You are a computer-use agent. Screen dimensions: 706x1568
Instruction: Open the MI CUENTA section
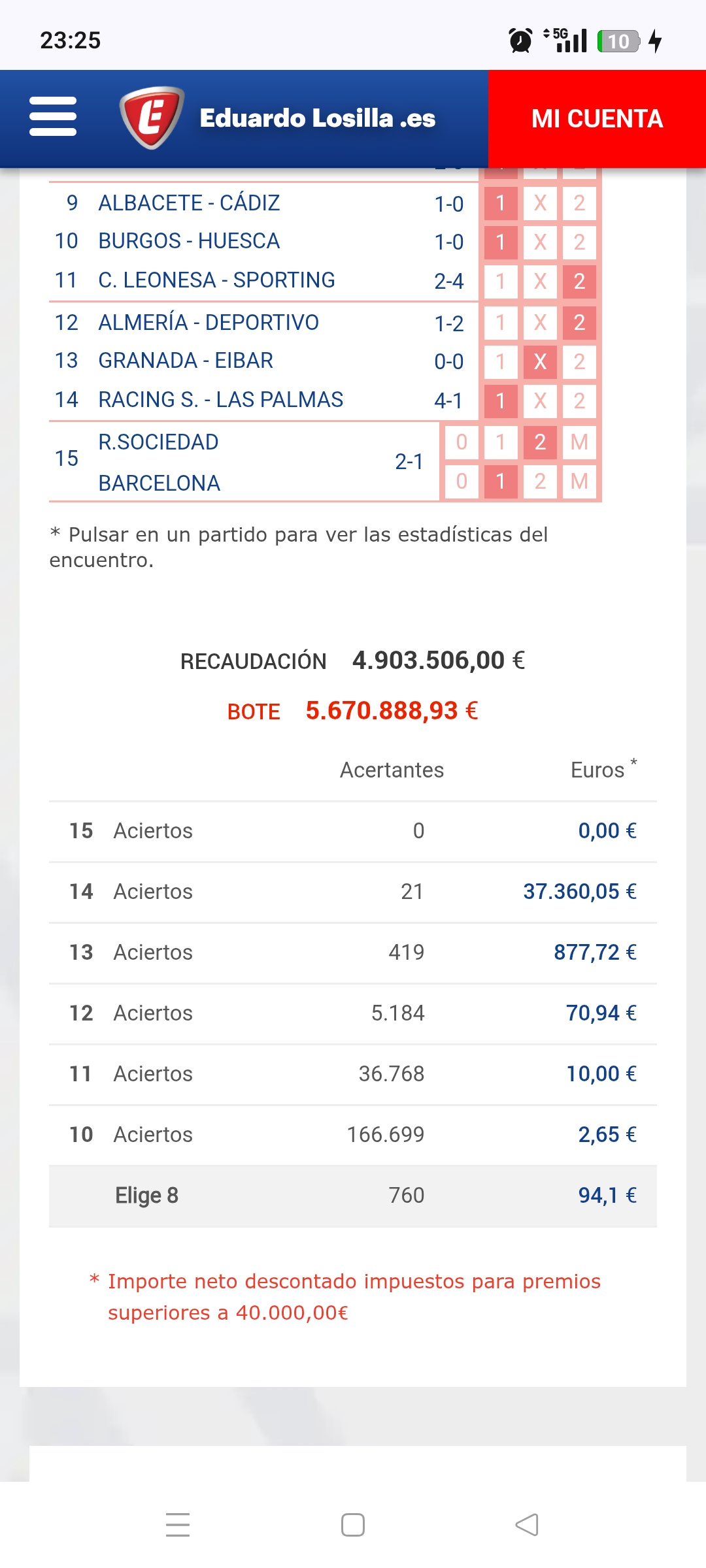pos(597,119)
